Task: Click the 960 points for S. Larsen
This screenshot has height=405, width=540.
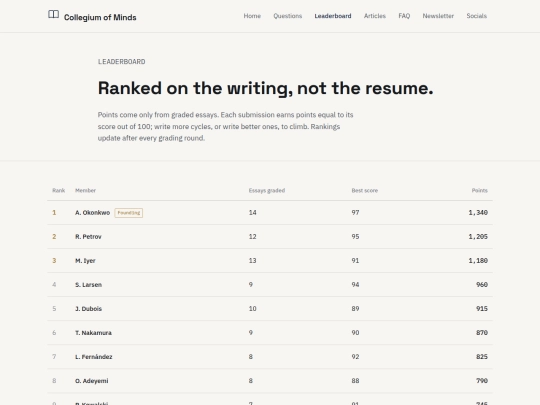Action: click(x=482, y=284)
